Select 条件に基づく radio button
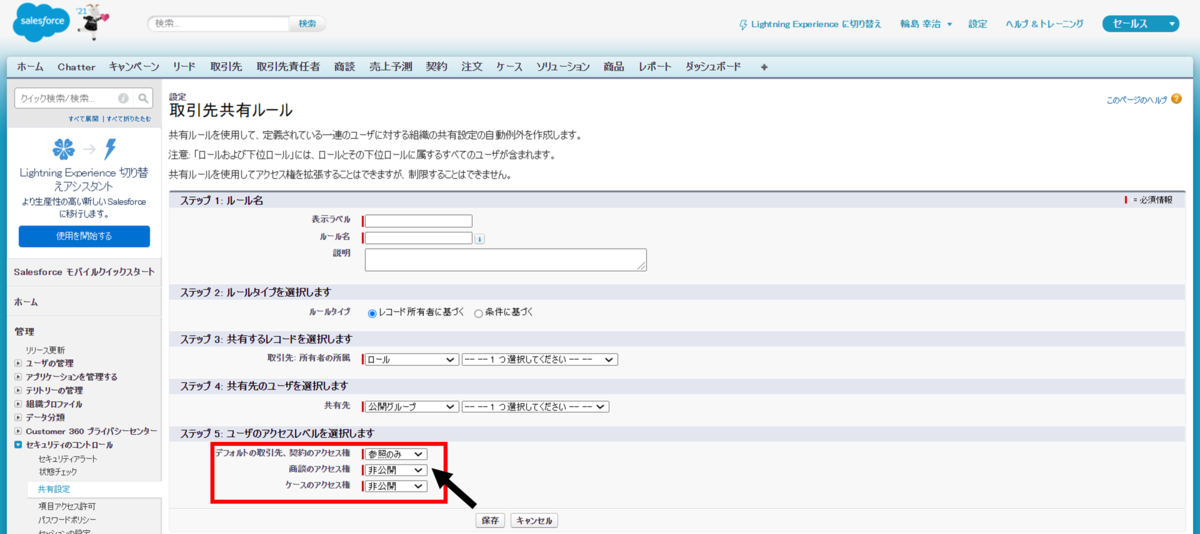Viewport: 1200px width, 534px height. 478,313
